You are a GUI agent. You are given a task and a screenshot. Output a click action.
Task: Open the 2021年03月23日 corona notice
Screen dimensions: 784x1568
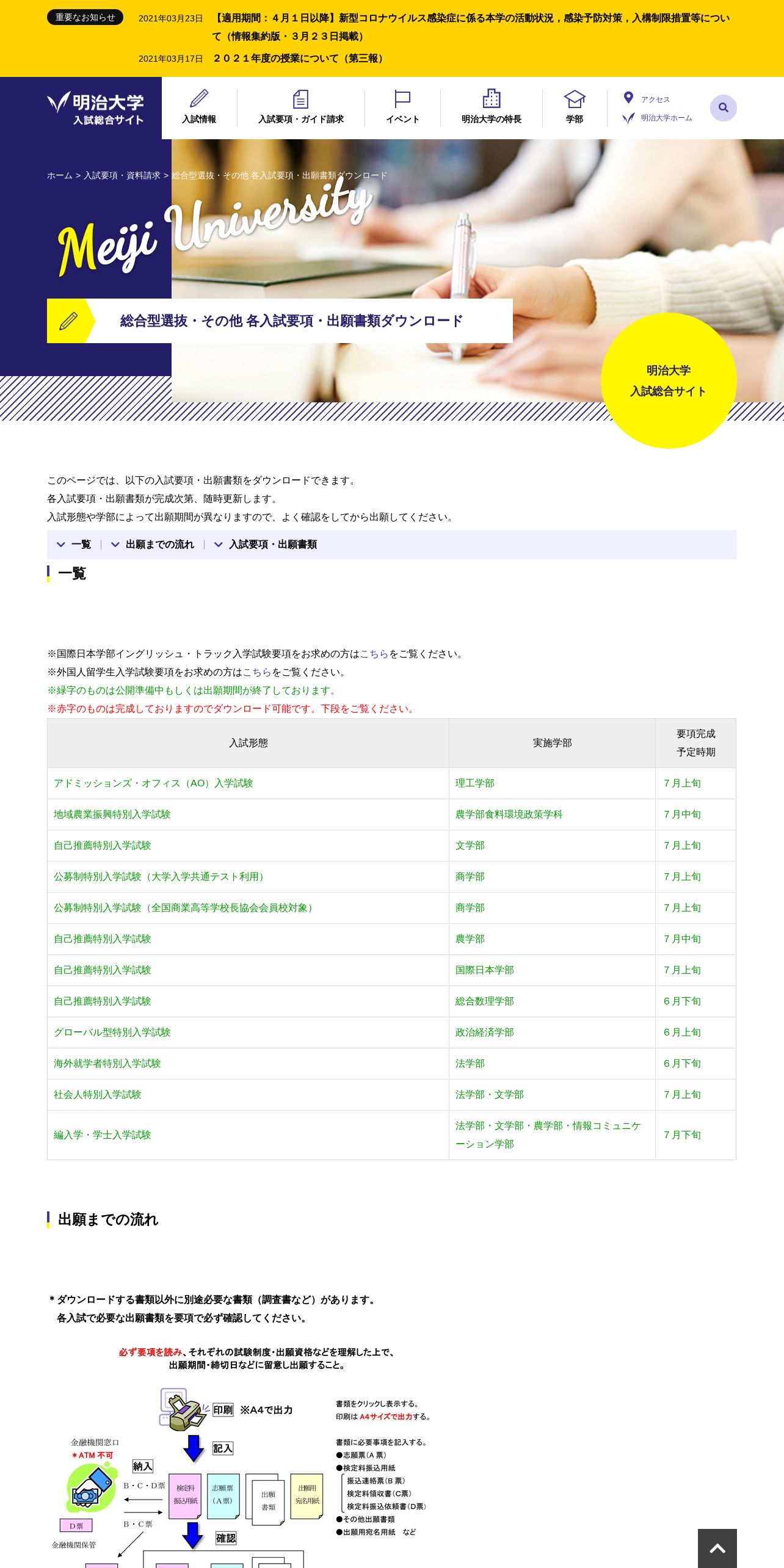pos(471,27)
